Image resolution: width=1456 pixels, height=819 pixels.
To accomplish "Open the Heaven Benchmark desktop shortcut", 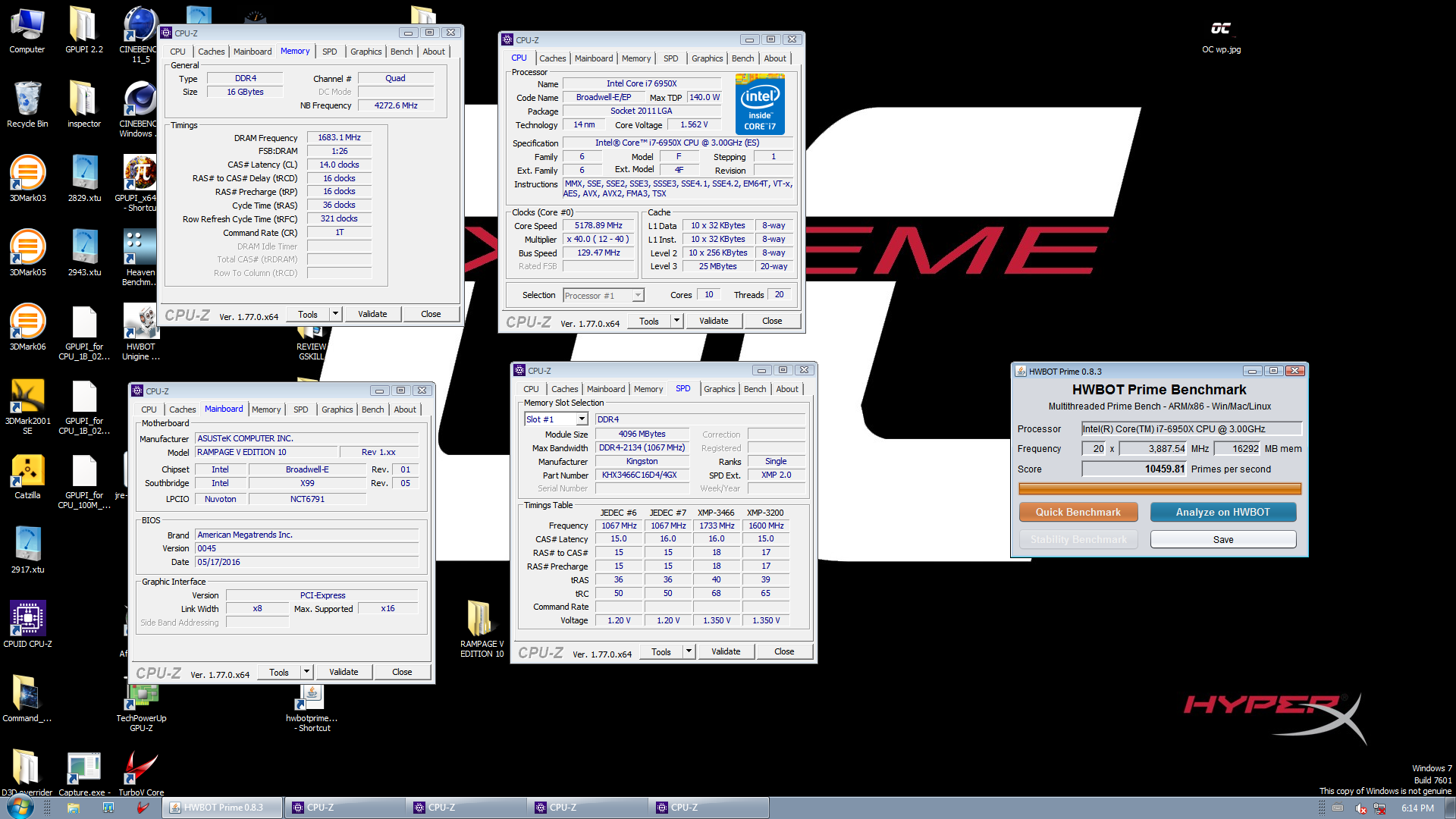I will 140,258.
